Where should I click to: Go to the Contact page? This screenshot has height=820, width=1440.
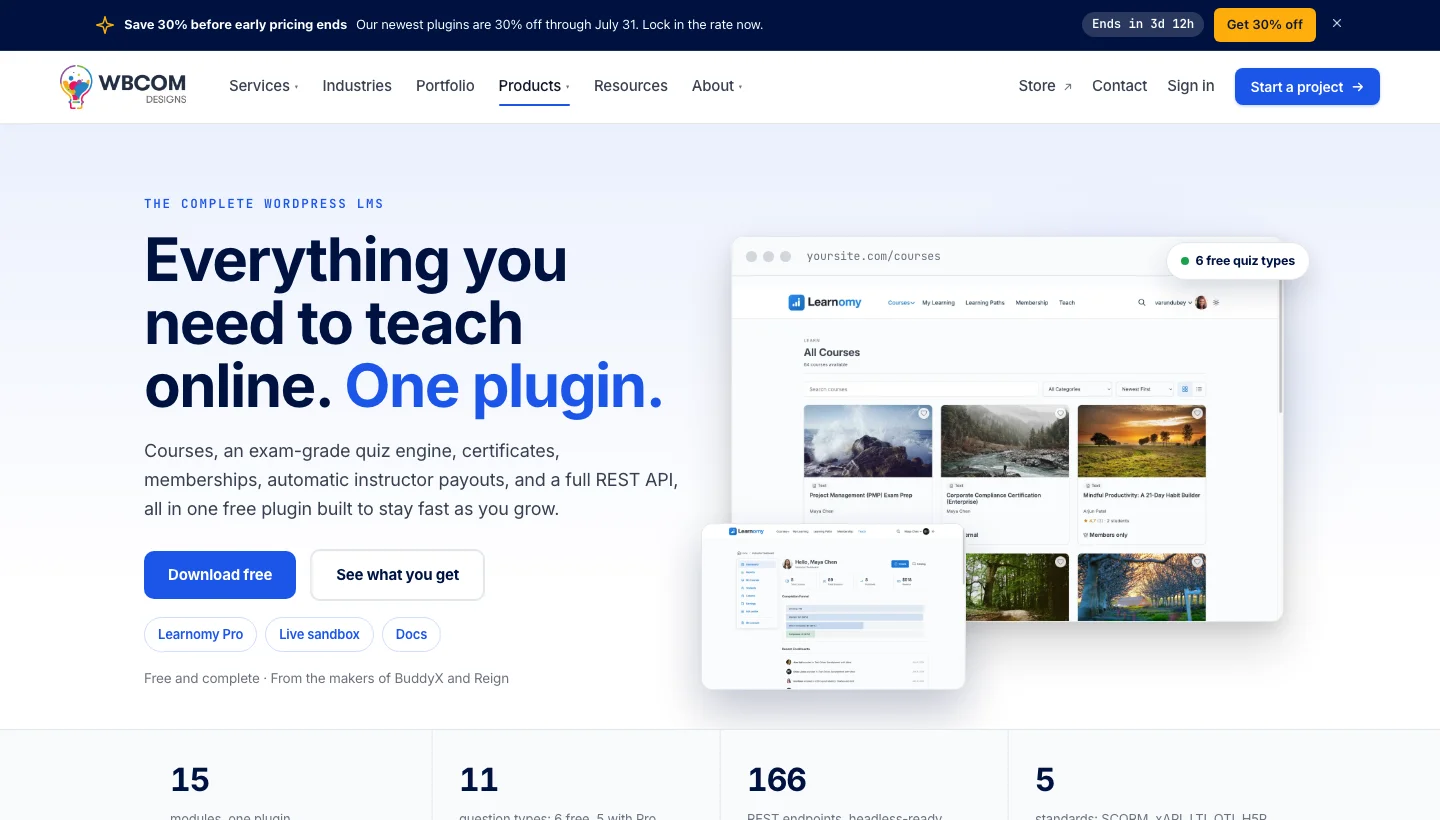click(x=1119, y=86)
